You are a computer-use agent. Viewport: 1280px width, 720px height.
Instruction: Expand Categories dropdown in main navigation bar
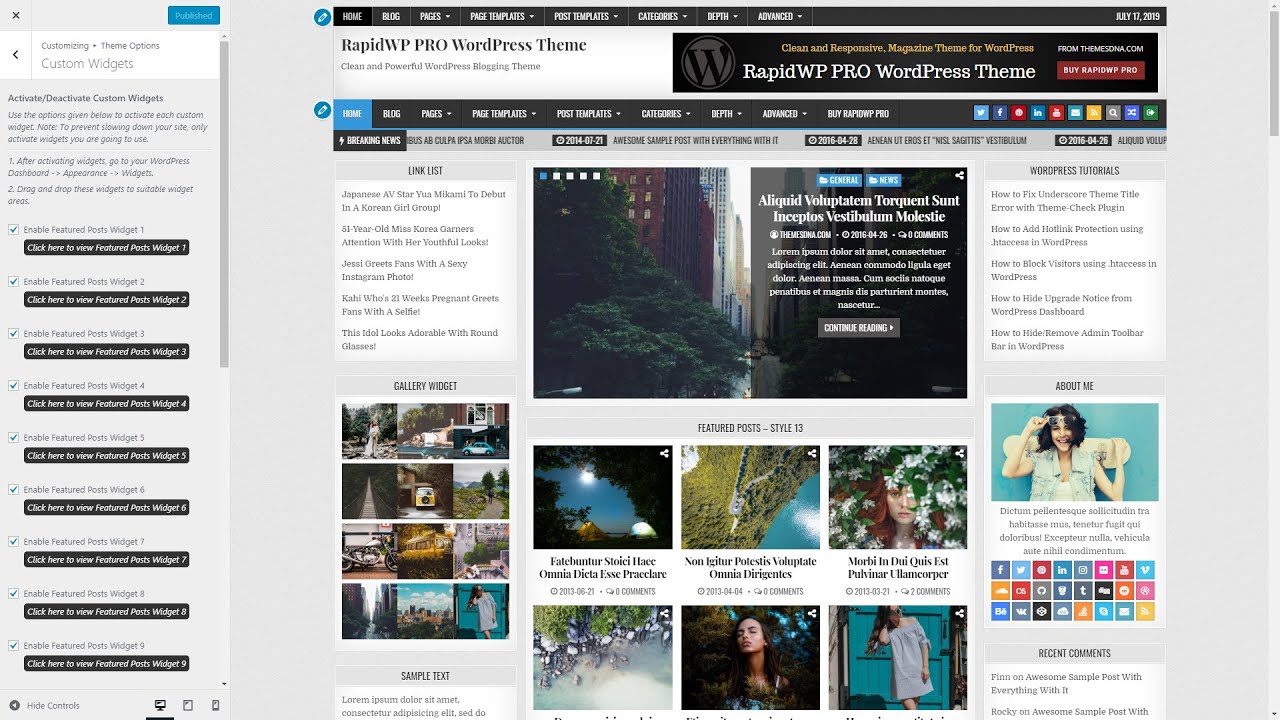[666, 114]
